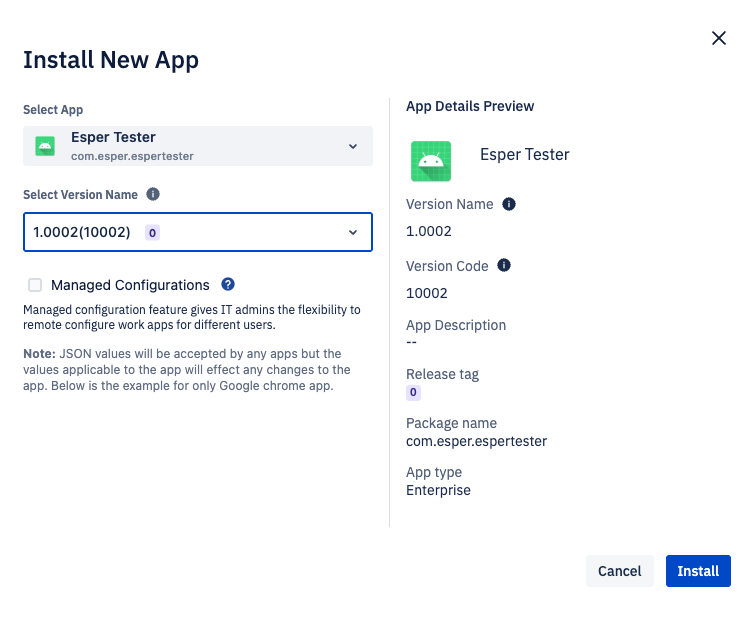754x621 pixels.
Task: Click the release tag 0 badge in version field
Action: [152, 233]
